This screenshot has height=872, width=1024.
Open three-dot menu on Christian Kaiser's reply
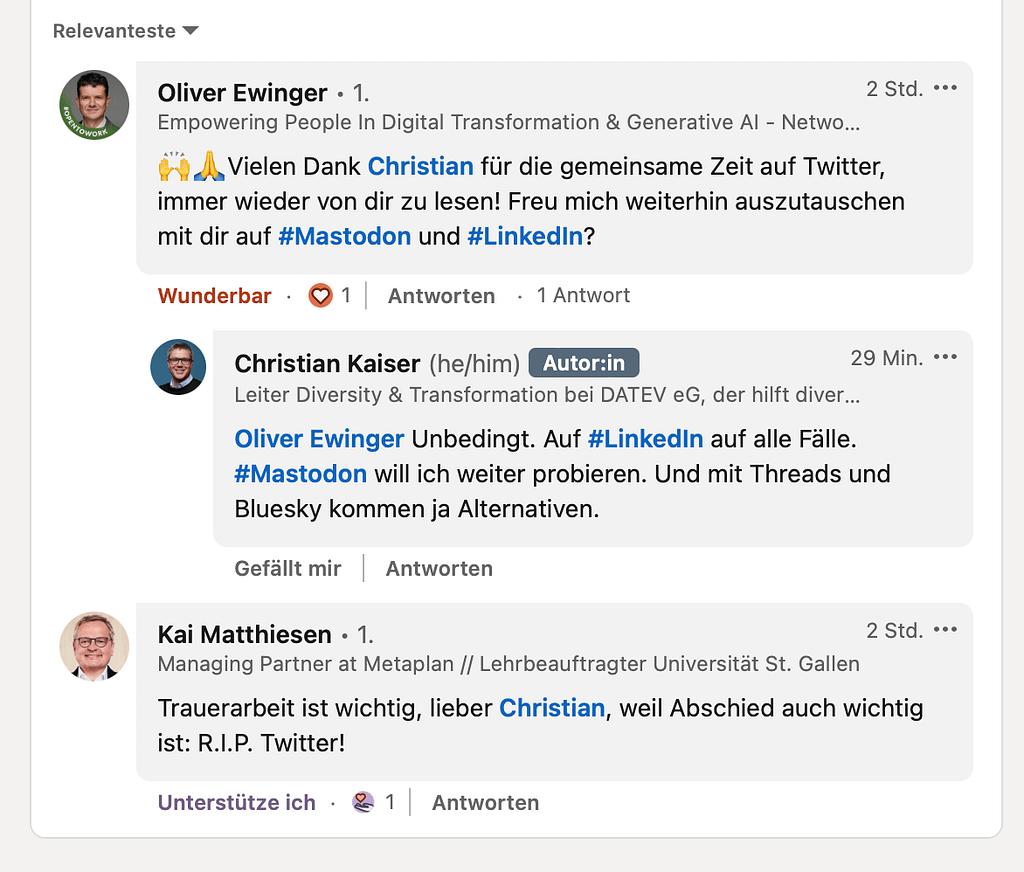[945, 358]
